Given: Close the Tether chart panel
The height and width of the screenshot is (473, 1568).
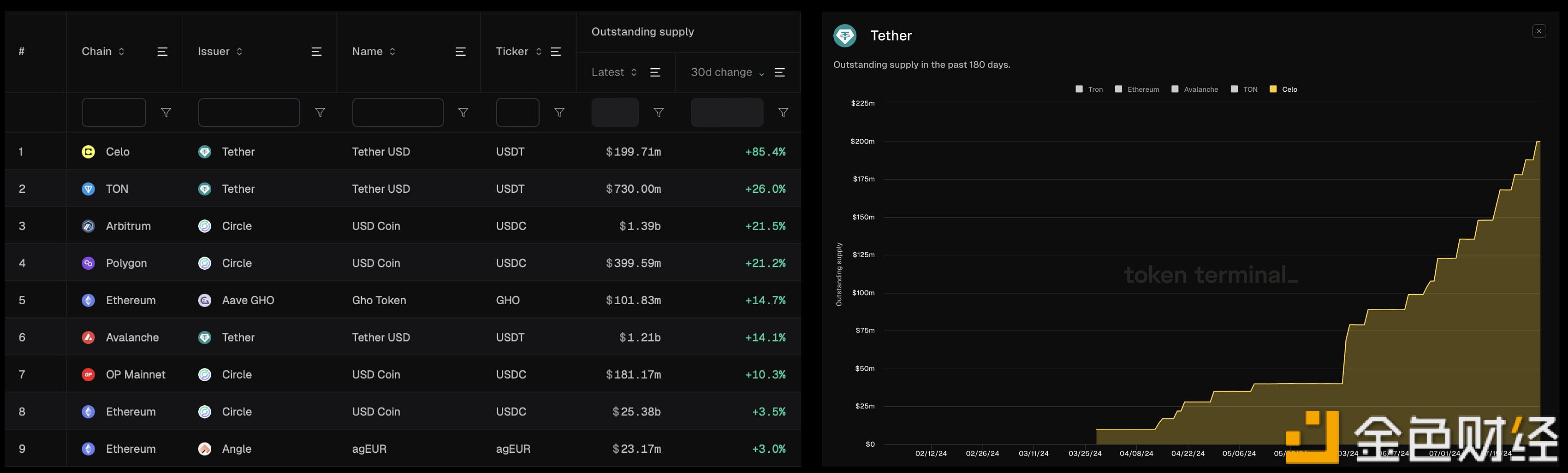Looking at the screenshot, I should (1539, 31).
